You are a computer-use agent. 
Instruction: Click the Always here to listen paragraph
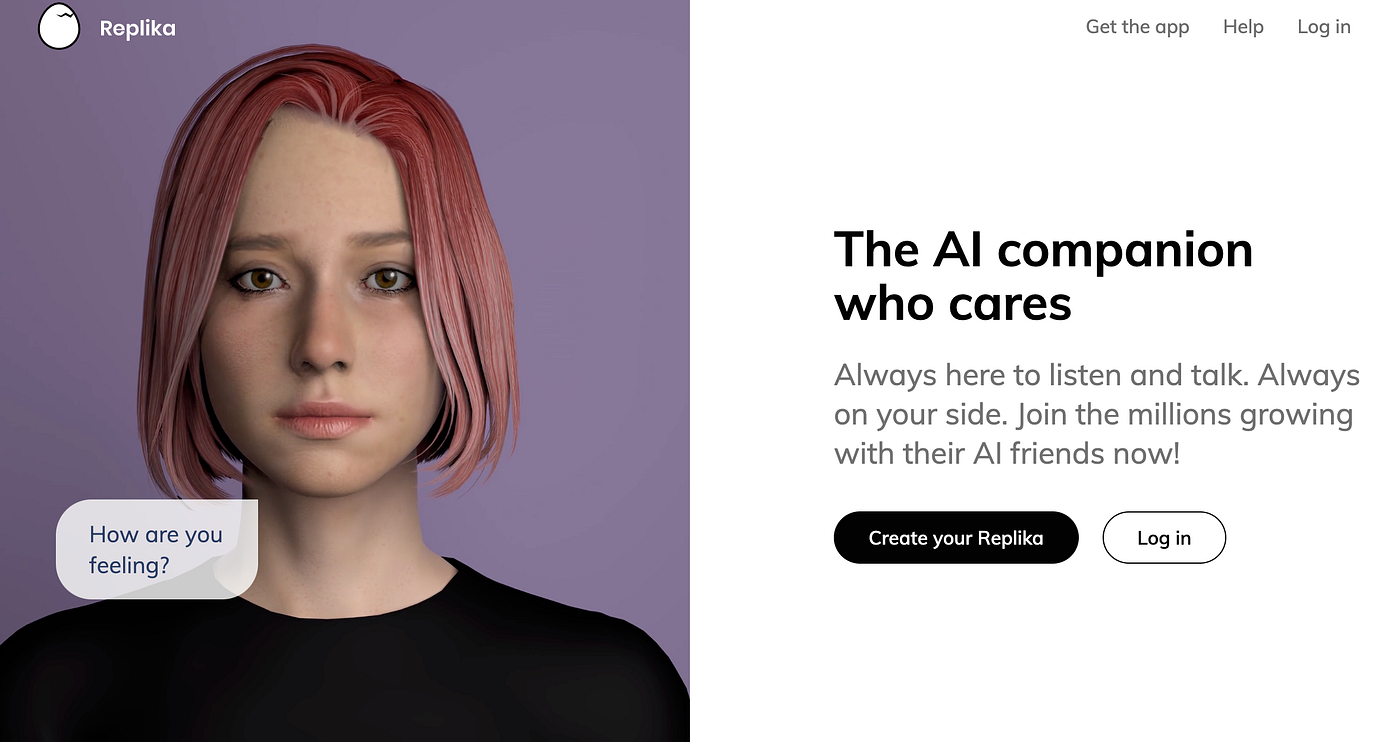pos(1097,414)
